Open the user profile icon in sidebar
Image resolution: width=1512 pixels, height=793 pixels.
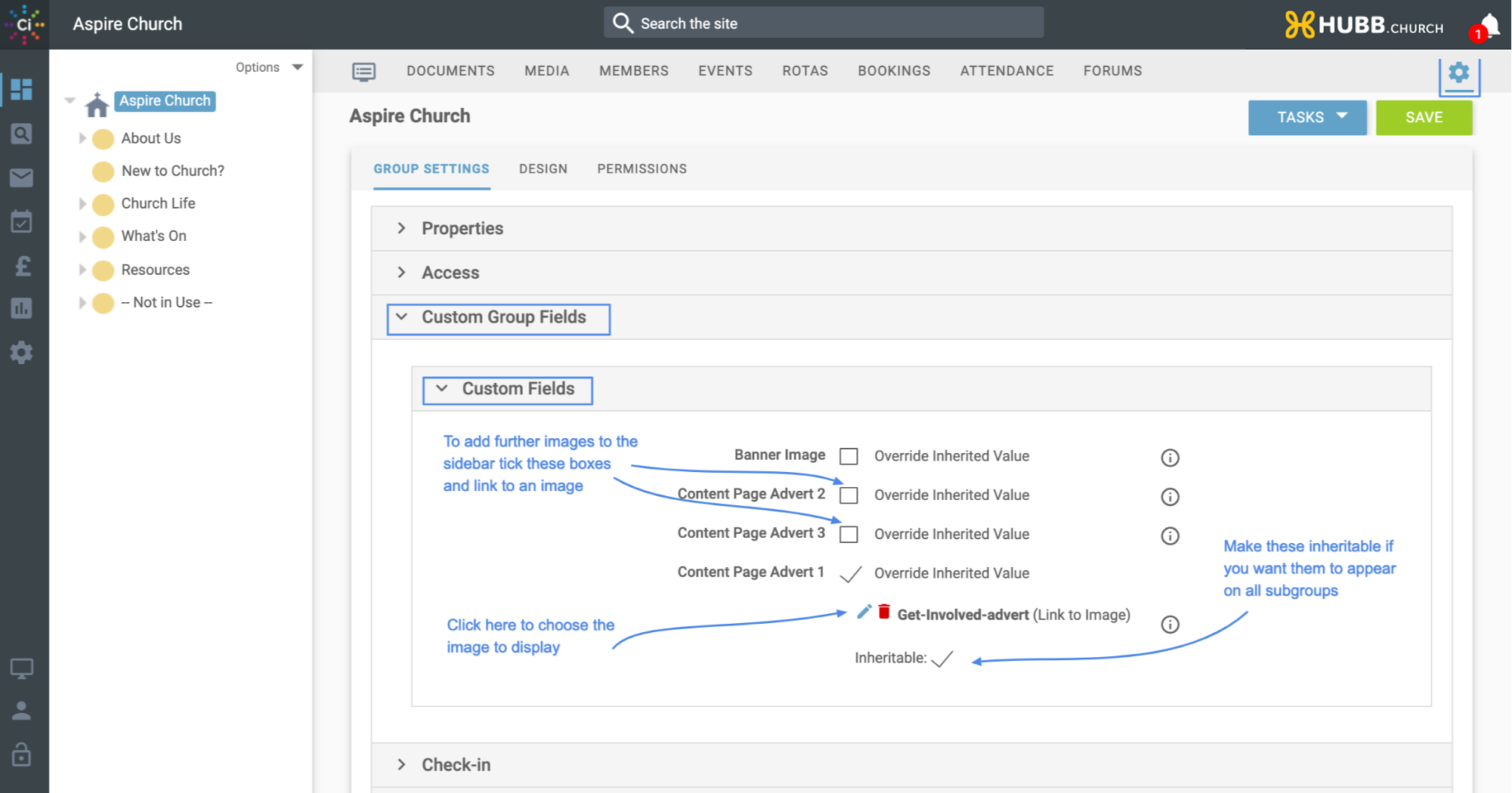pyautogui.click(x=21, y=711)
